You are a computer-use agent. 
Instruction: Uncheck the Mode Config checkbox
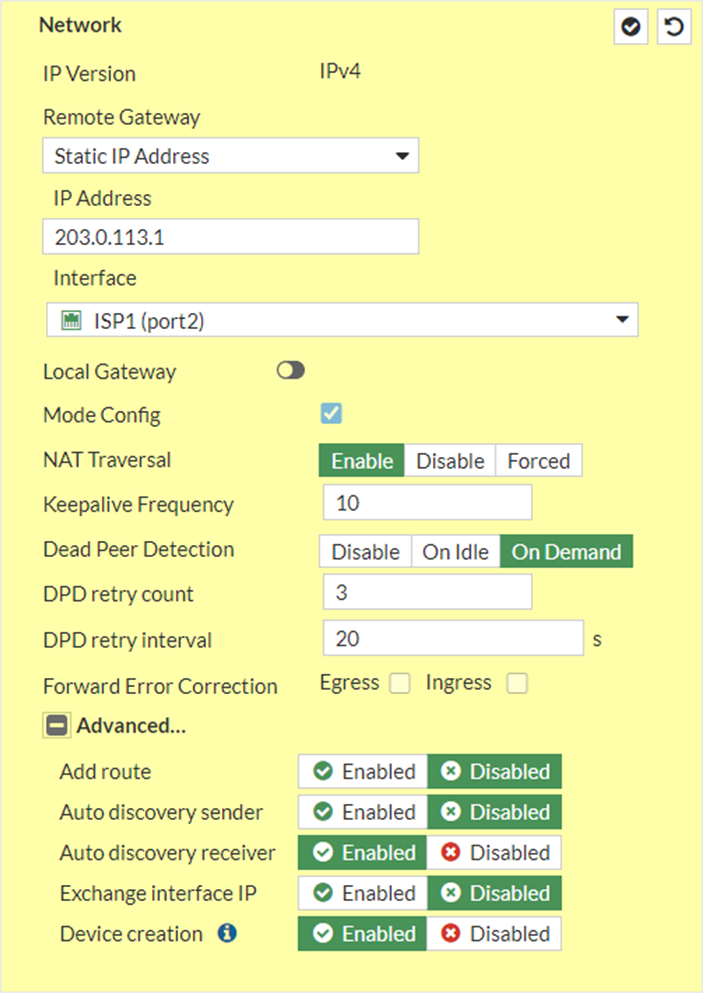pos(331,414)
